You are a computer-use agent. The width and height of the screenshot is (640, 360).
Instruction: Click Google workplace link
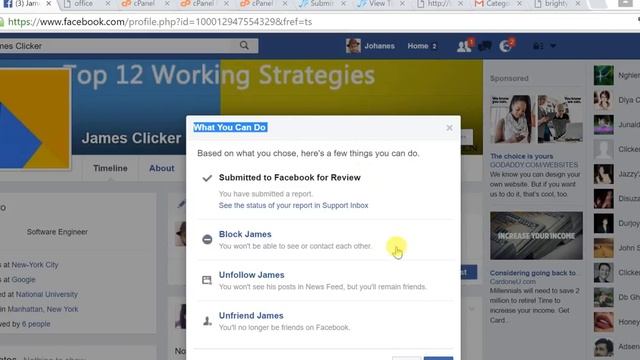pos(23,280)
